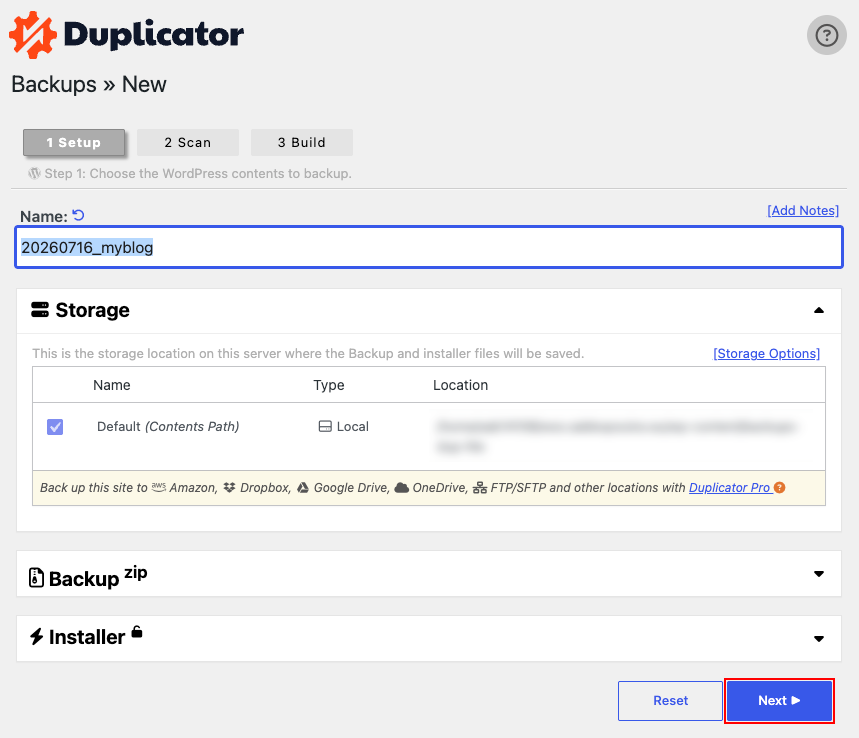Image resolution: width=859 pixels, height=738 pixels.
Task: Follow the Duplicator Pro link
Action: (730, 488)
